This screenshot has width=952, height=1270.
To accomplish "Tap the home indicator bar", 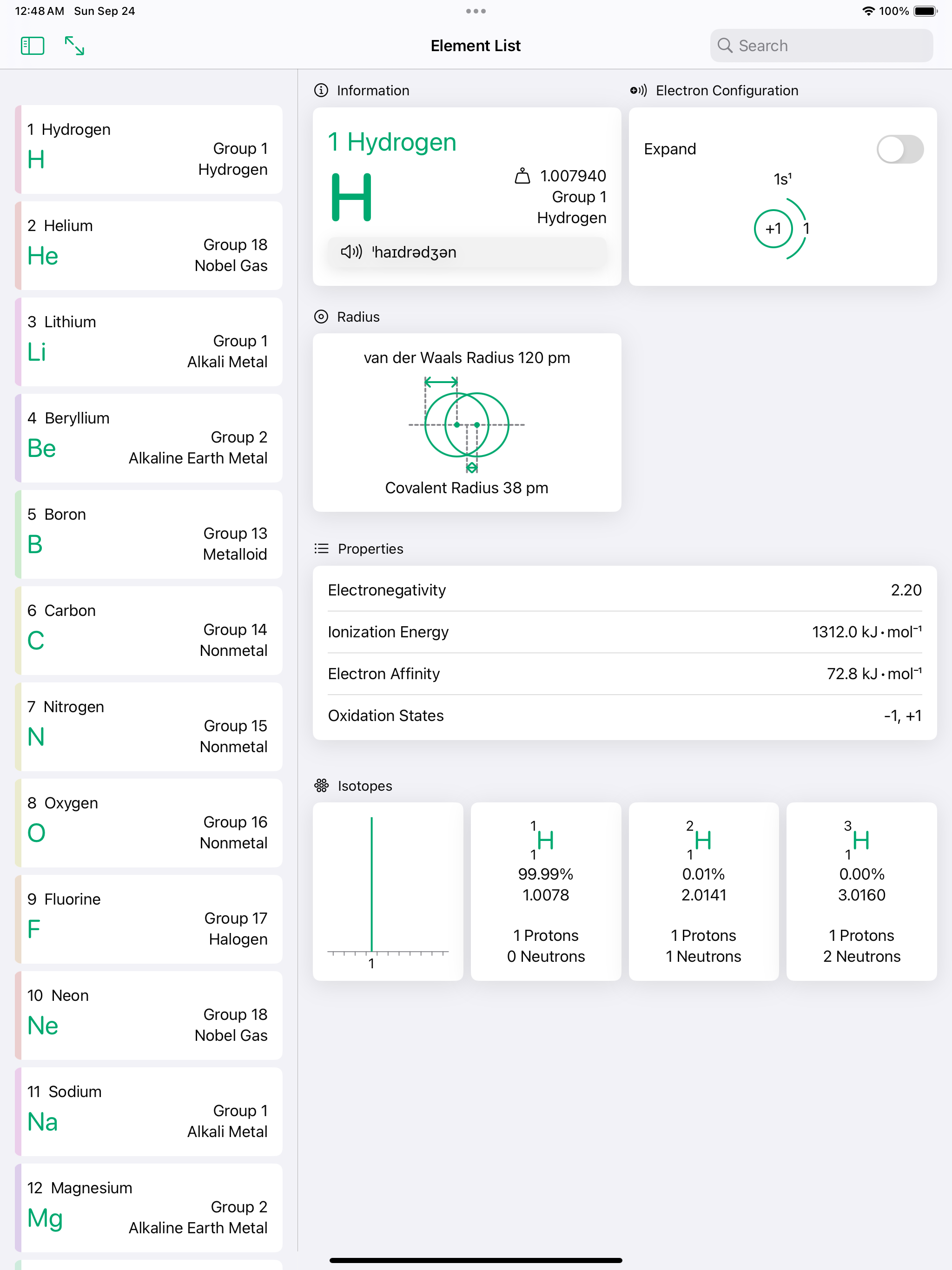I will point(476,1260).
